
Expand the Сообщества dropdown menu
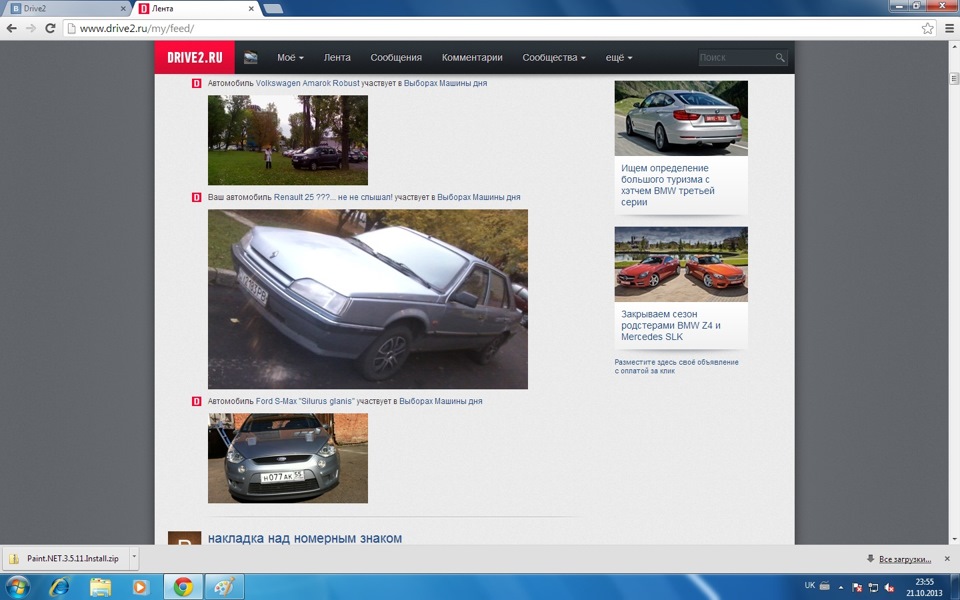tap(554, 58)
